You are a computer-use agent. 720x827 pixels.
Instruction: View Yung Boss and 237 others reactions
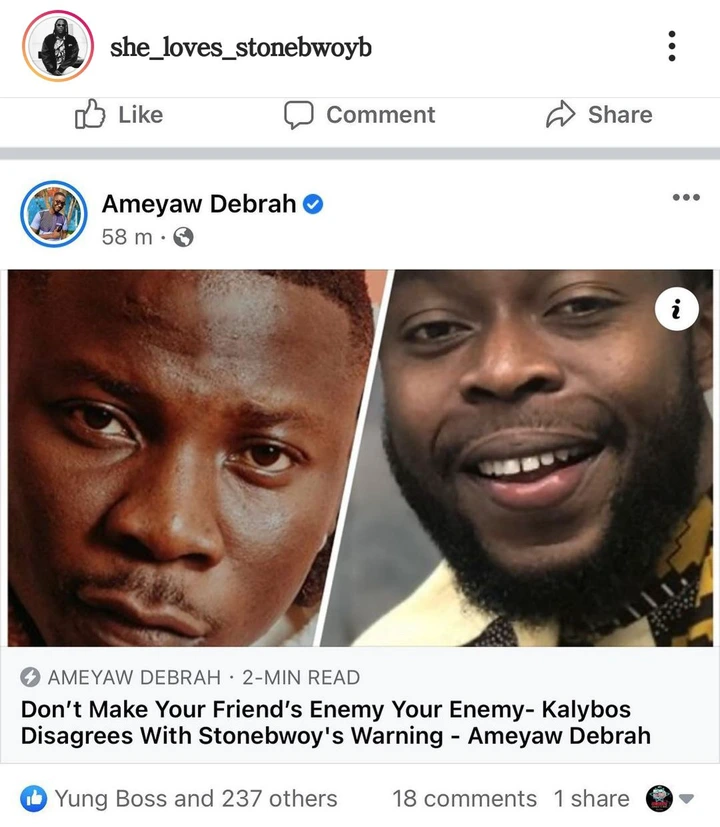pyautogui.click(x=196, y=799)
